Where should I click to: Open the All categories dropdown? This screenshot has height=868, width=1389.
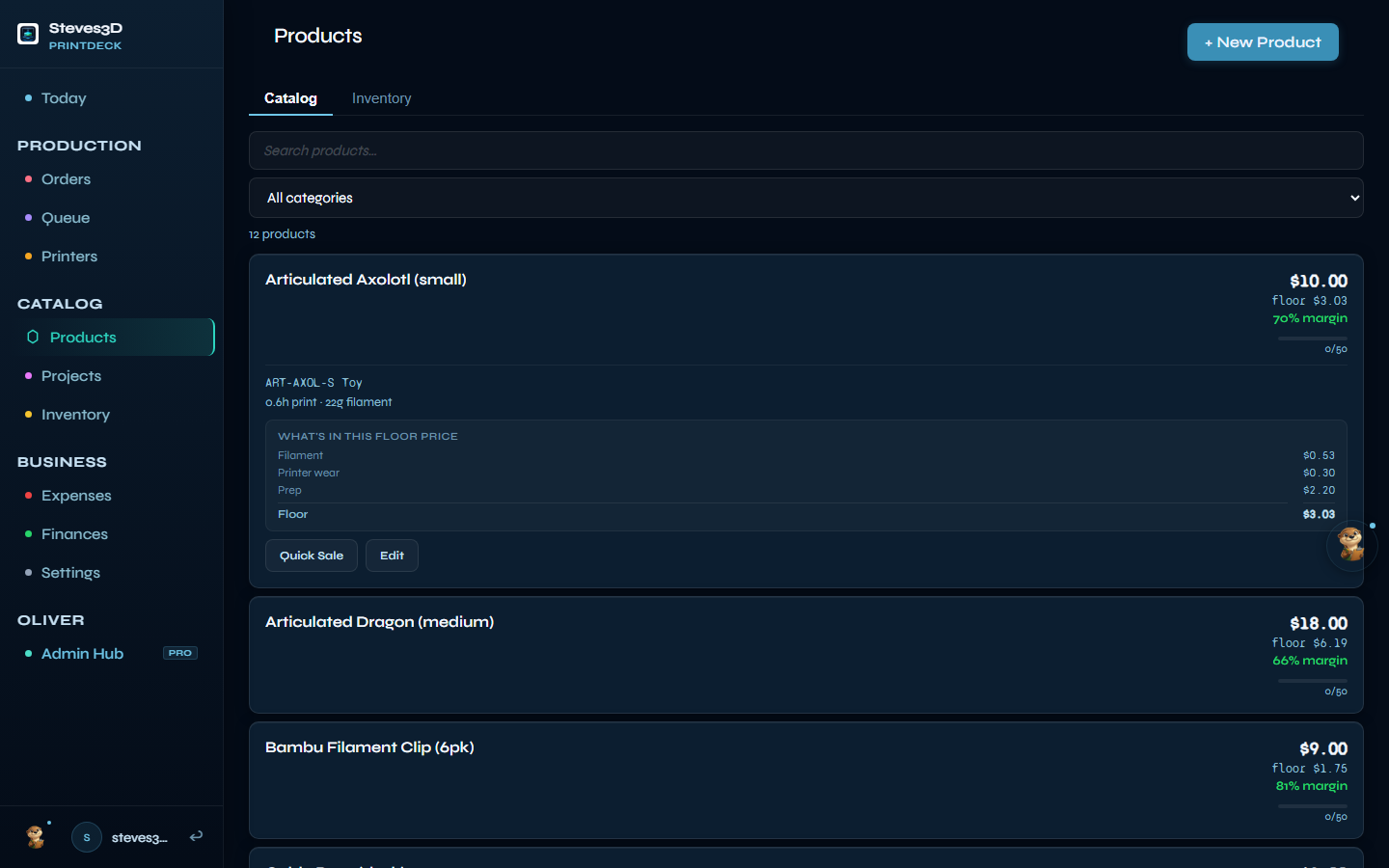805,198
